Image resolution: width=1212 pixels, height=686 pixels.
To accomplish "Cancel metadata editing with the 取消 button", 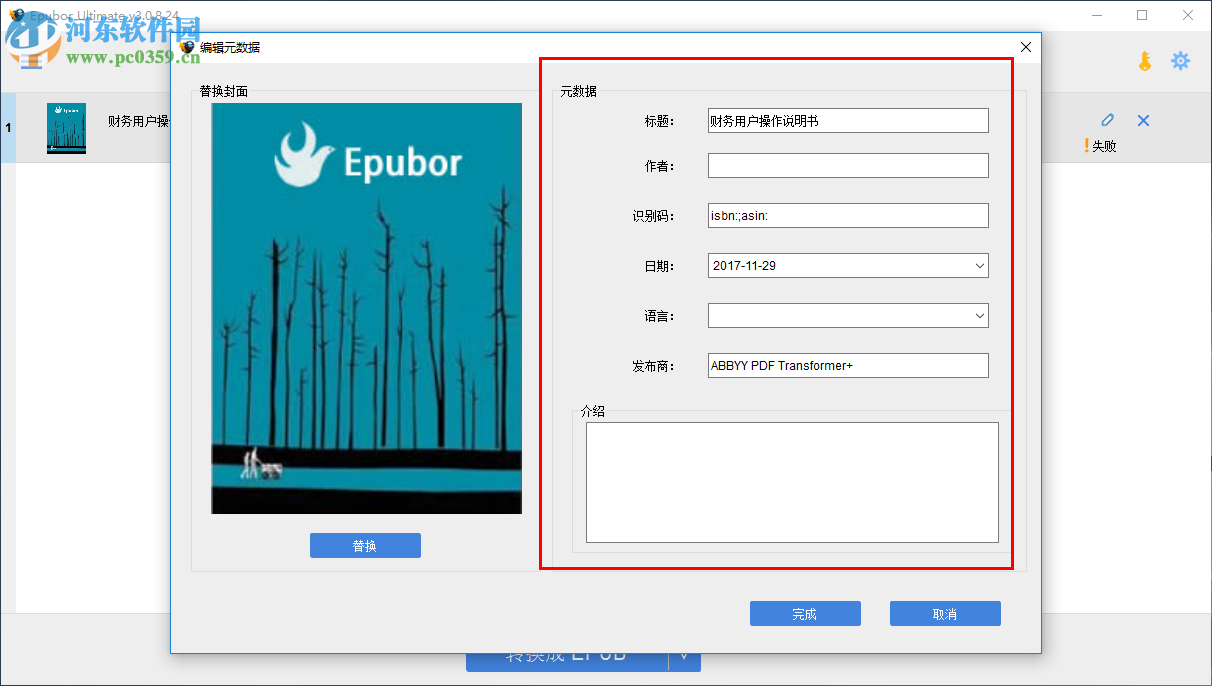I will [945, 613].
